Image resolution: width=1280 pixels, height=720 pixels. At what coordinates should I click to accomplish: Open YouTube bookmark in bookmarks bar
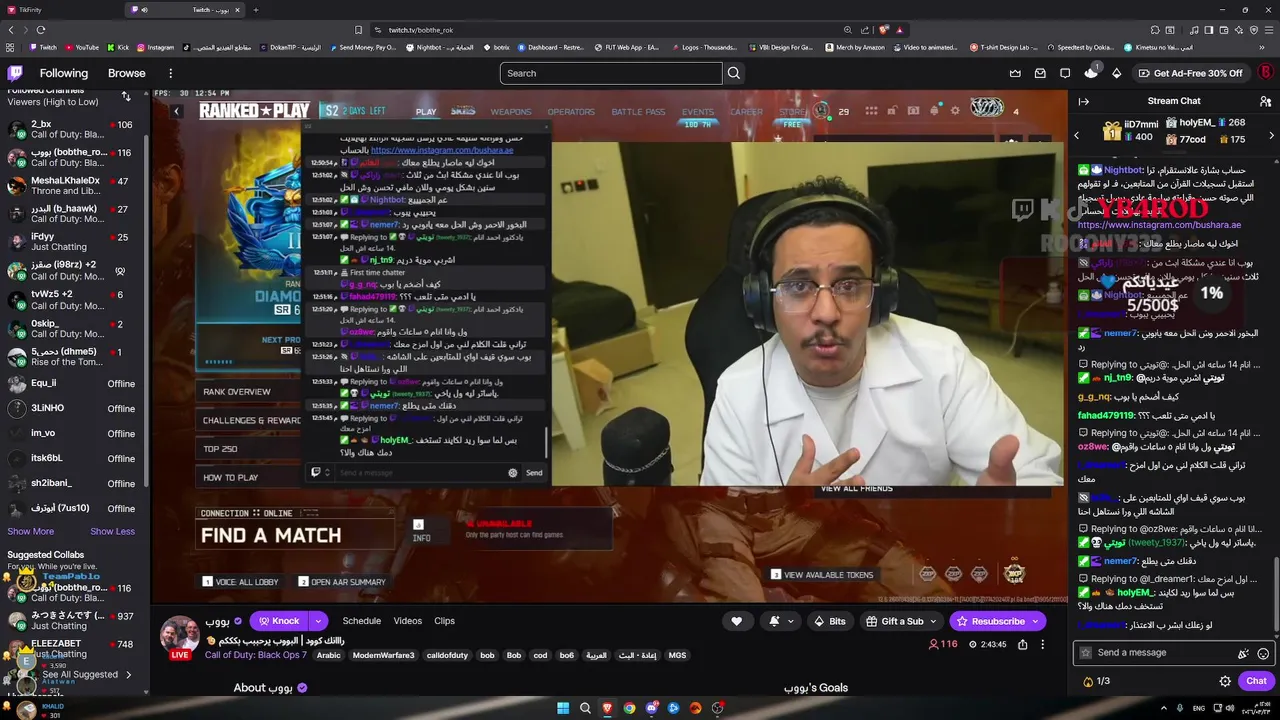pyautogui.click(x=81, y=47)
